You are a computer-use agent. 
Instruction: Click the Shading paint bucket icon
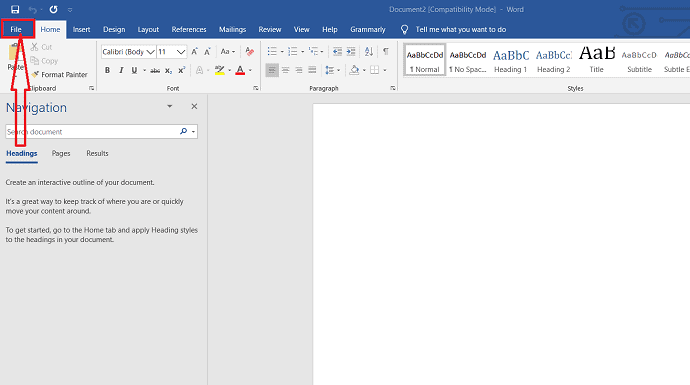point(354,70)
